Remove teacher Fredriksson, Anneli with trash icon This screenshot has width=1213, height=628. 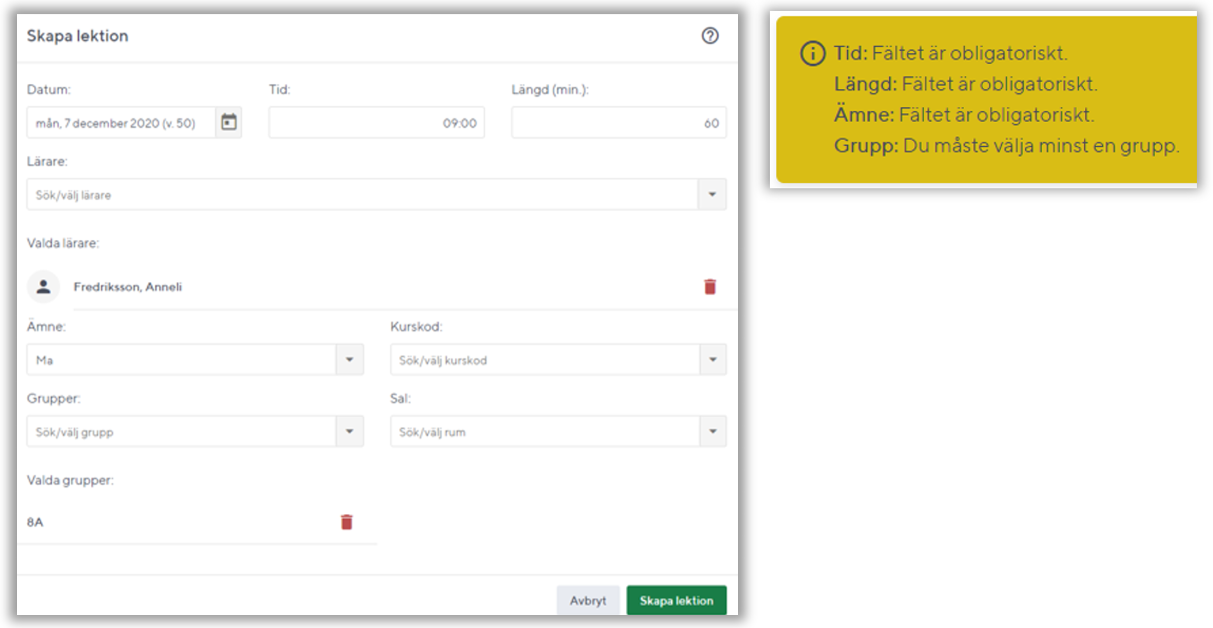pyautogui.click(x=710, y=287)
